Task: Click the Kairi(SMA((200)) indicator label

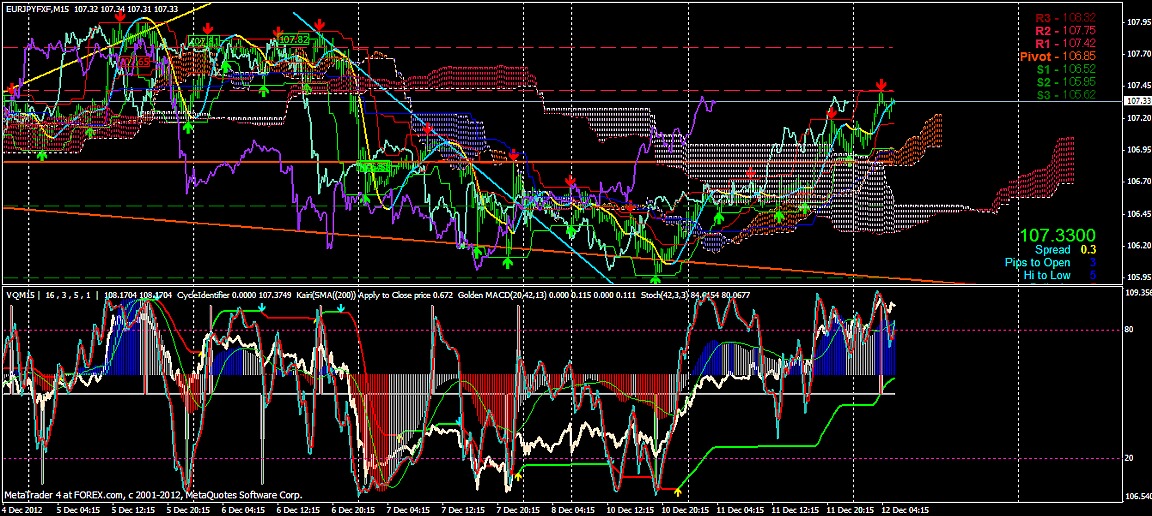Action: pos(325,295)
